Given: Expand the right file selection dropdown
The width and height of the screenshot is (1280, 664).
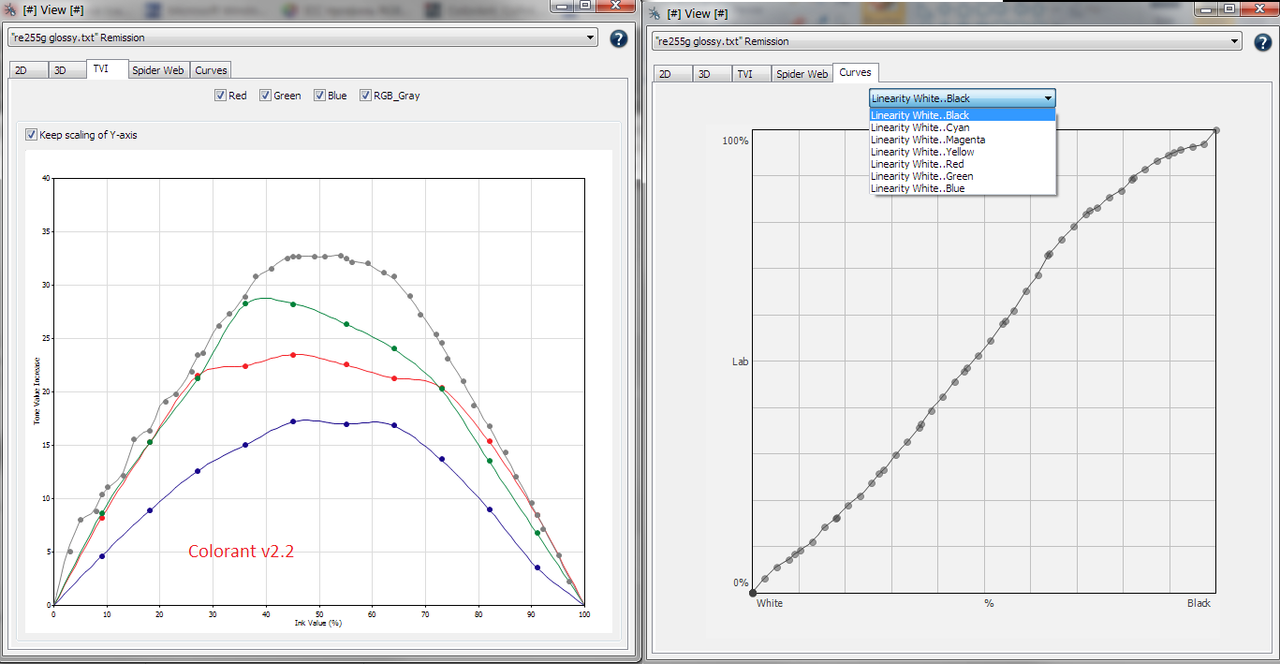Looking at the screenshot, I should point(946,42).
